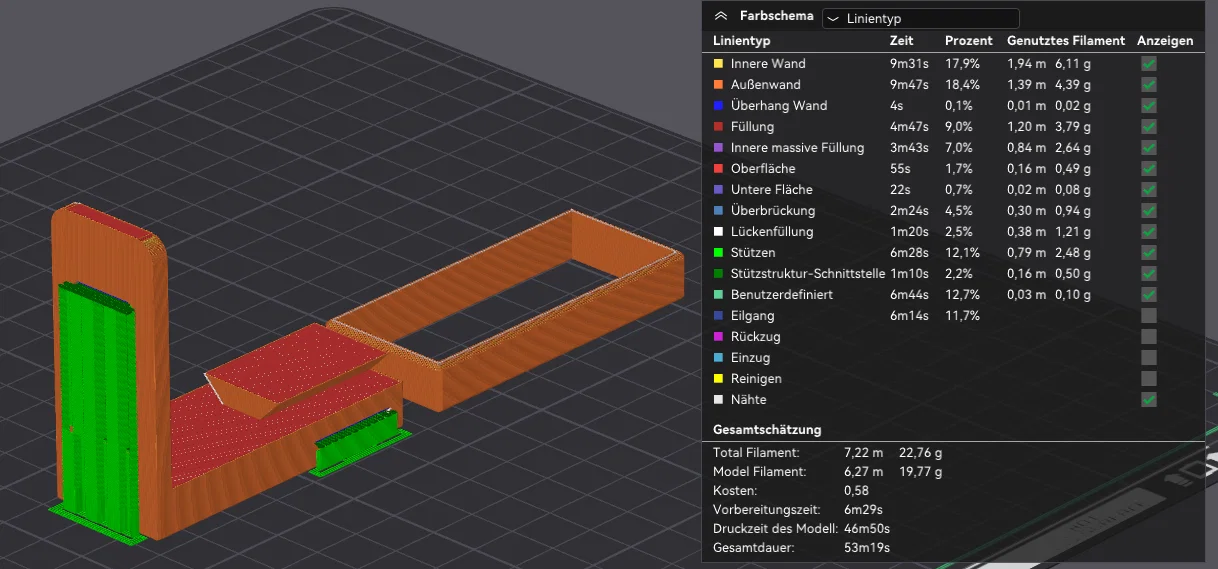1218x569 pixels.
Task: Click the Zeit column header
Action: [901, 41]
